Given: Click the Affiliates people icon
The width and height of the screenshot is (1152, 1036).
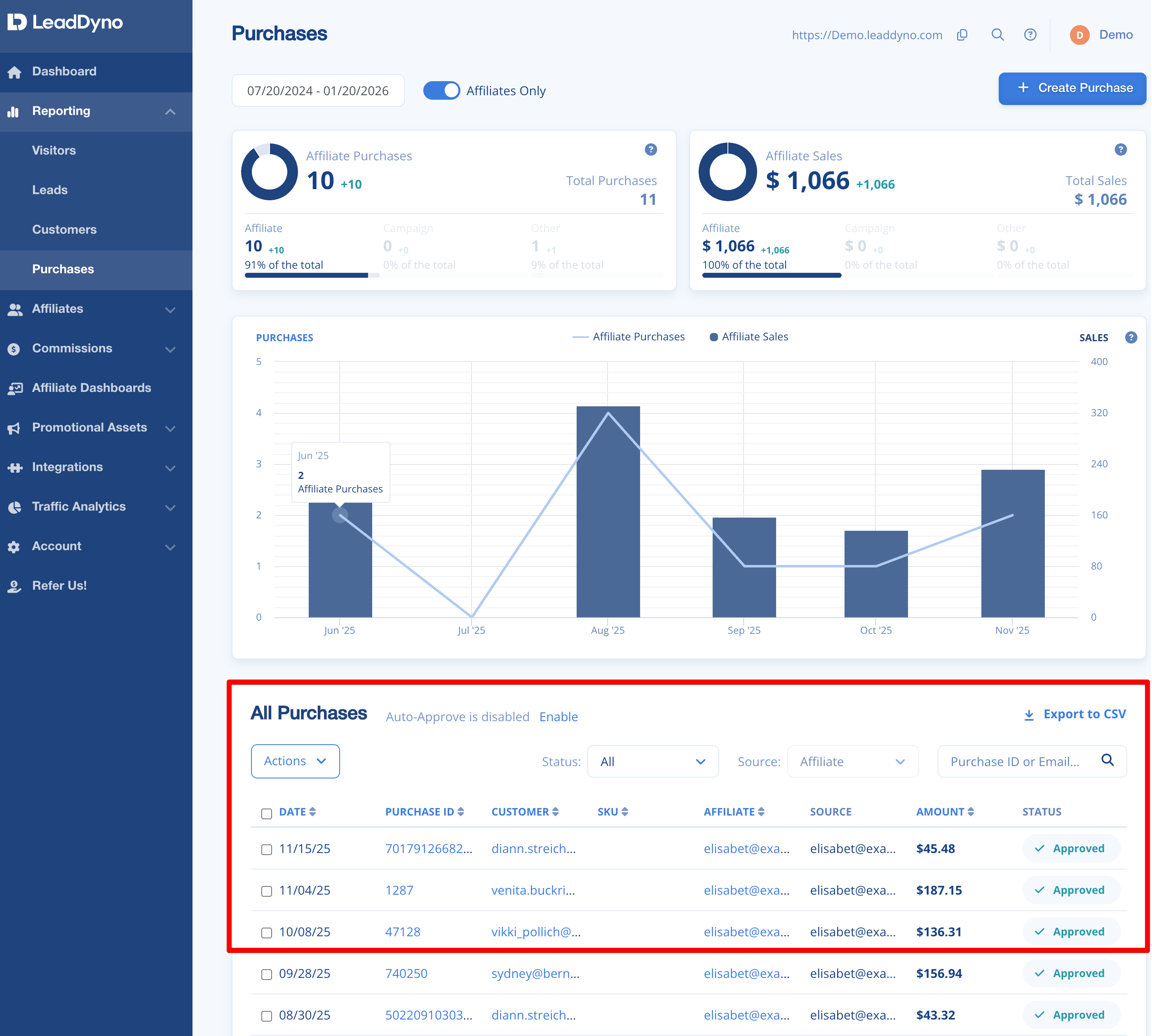Looking at the screenshot, I should pyautogui.click(x=15, y=309).
